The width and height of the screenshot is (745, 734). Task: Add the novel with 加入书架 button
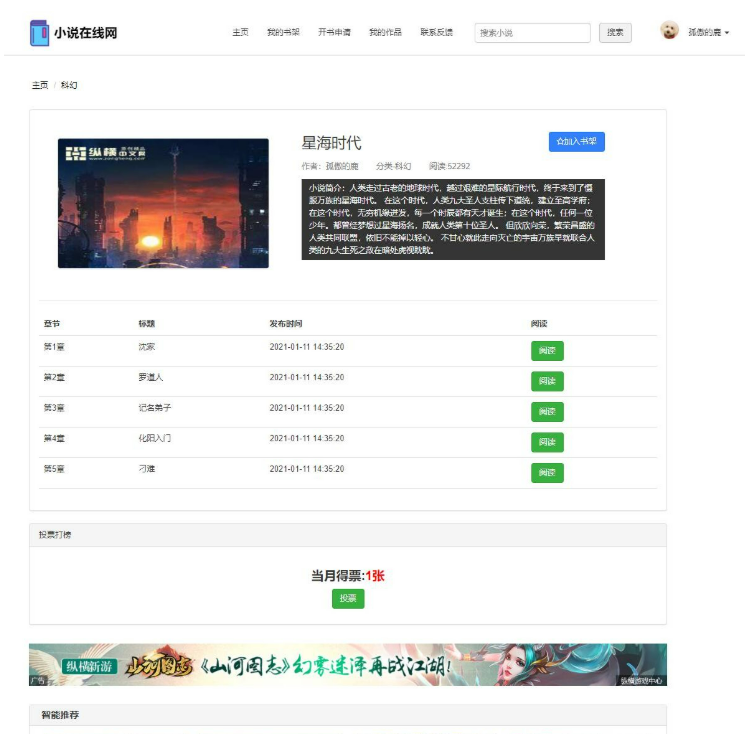tap(576, 142)
